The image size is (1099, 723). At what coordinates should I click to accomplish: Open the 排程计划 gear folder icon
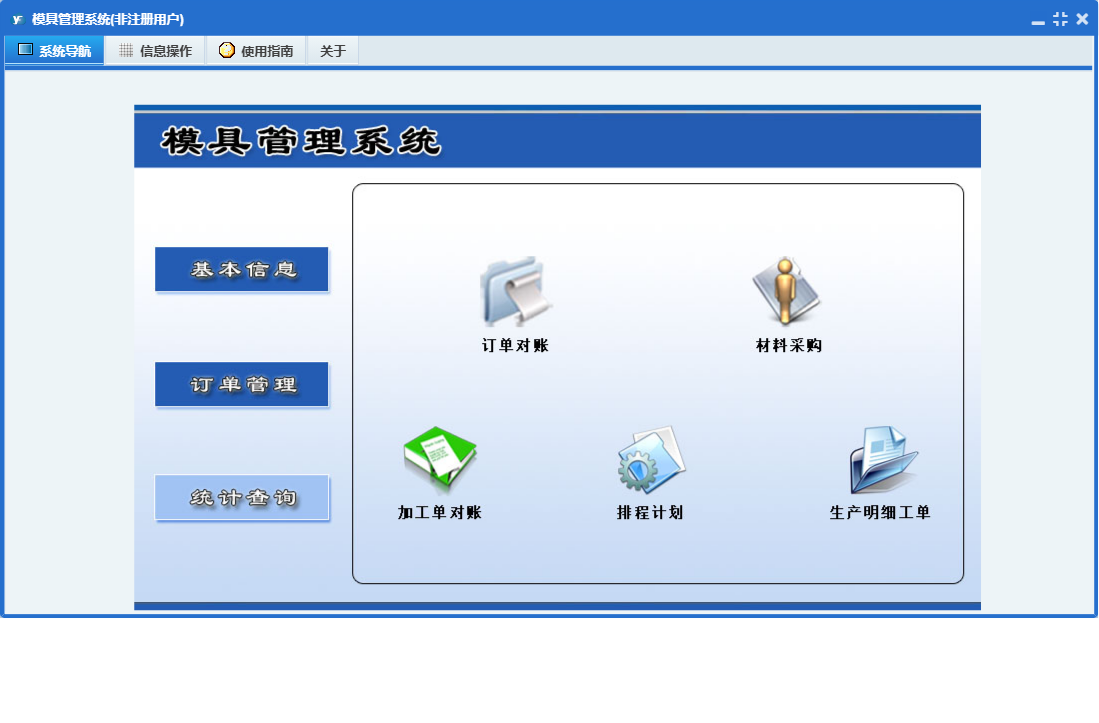coord(651,460)
